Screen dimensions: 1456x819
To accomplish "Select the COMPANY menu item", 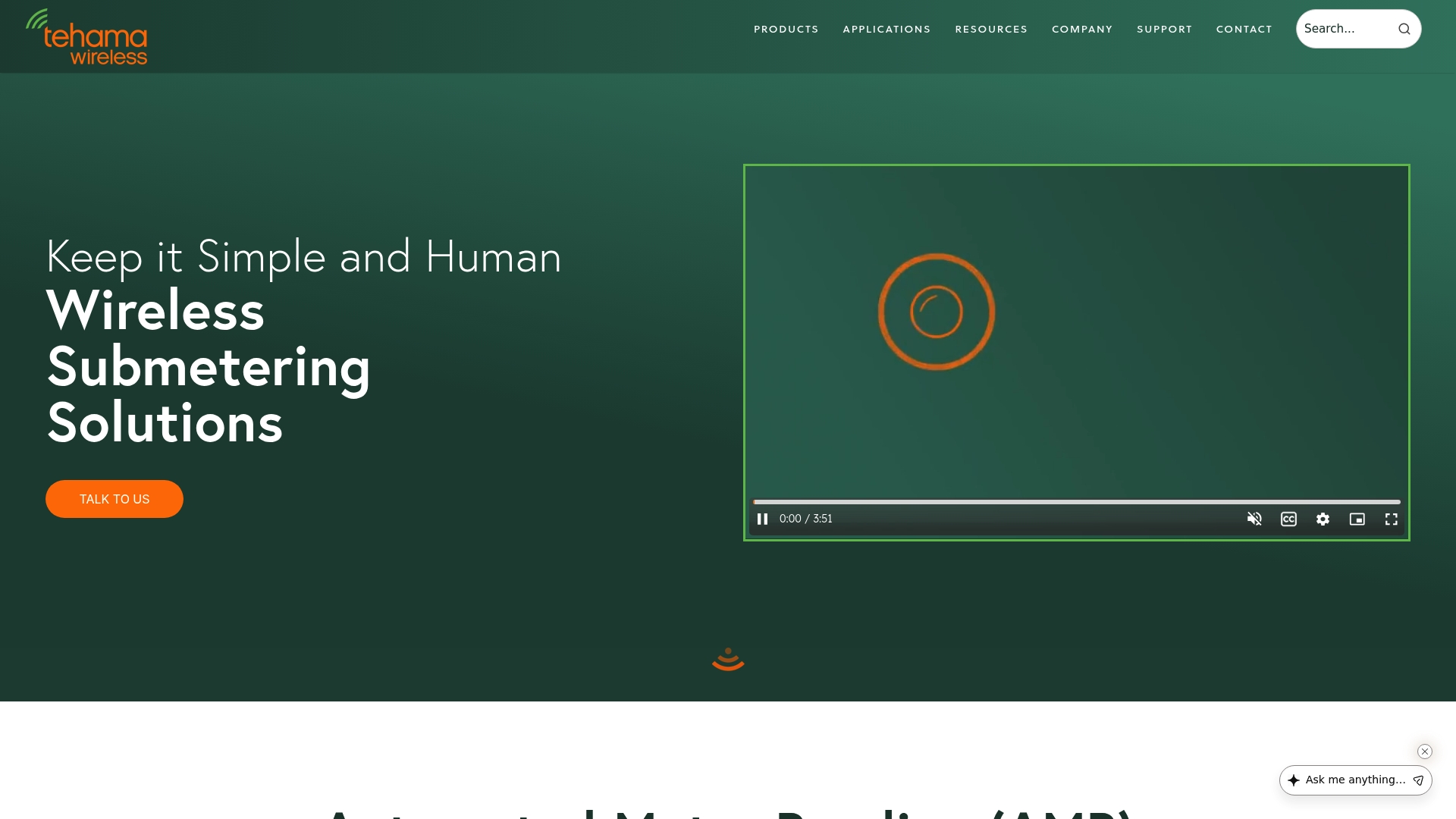I will click(x=1082, y=29).
